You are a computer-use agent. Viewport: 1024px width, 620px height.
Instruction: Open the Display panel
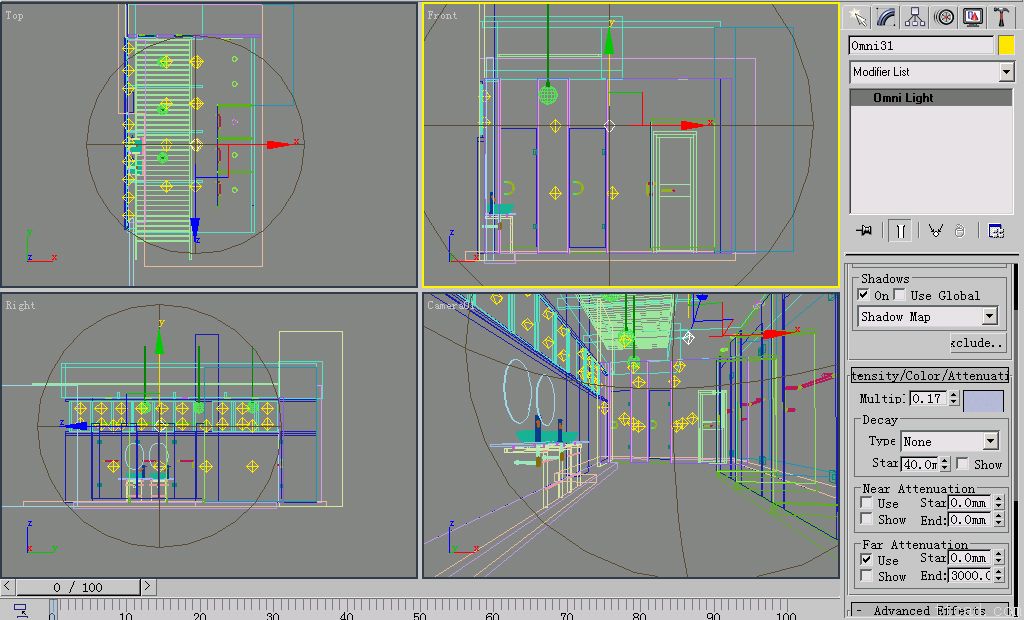[972, 16]
